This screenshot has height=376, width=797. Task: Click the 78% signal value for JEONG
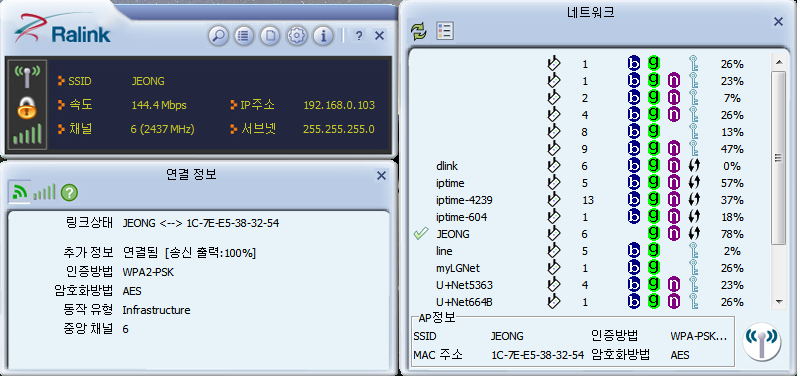click(x=732, y=234)
